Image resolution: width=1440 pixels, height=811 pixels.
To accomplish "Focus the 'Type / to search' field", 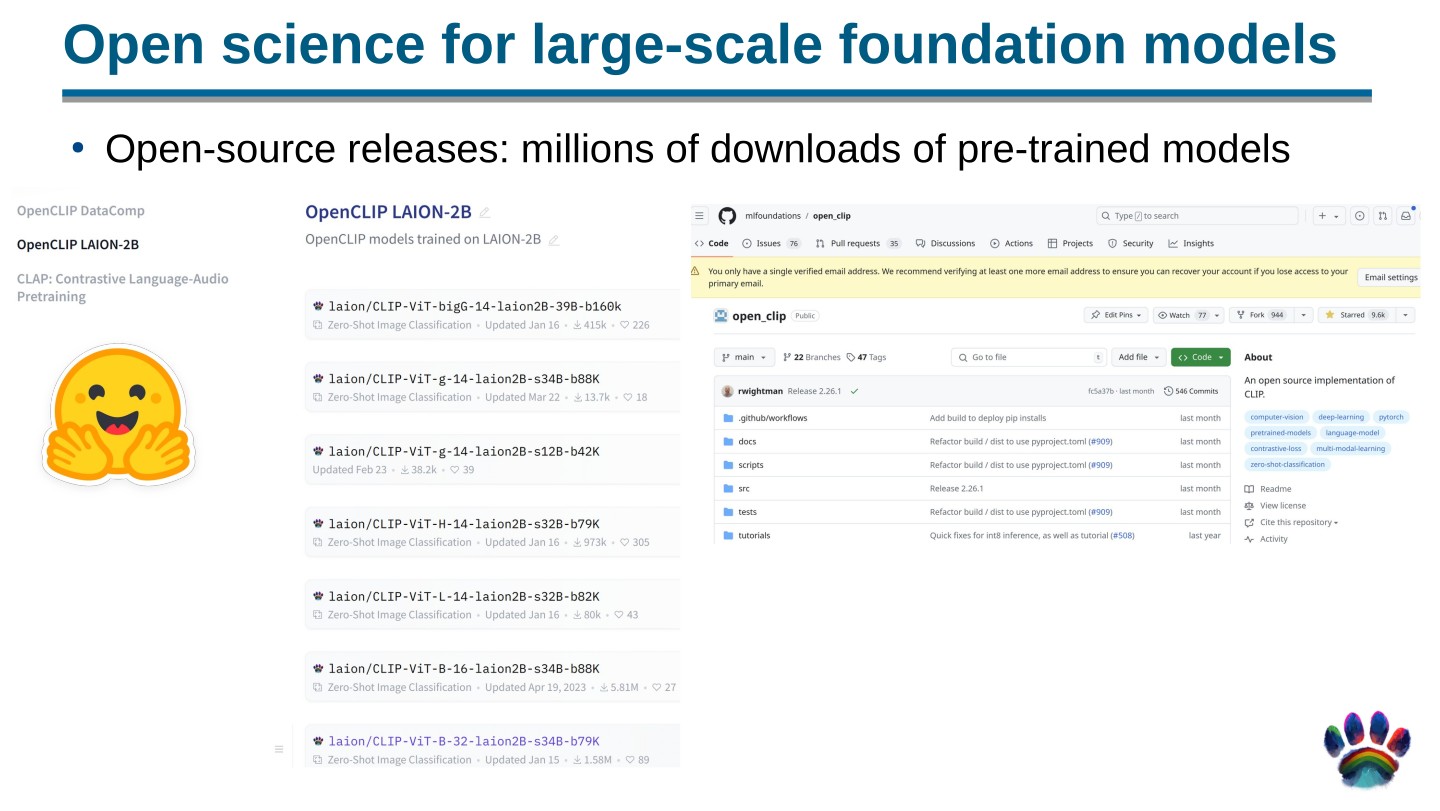I will [1197, 216].
